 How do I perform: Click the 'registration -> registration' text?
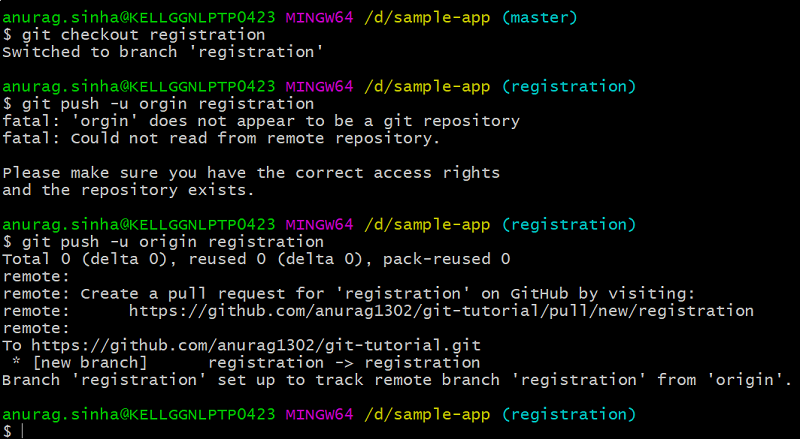click(344, 362)
